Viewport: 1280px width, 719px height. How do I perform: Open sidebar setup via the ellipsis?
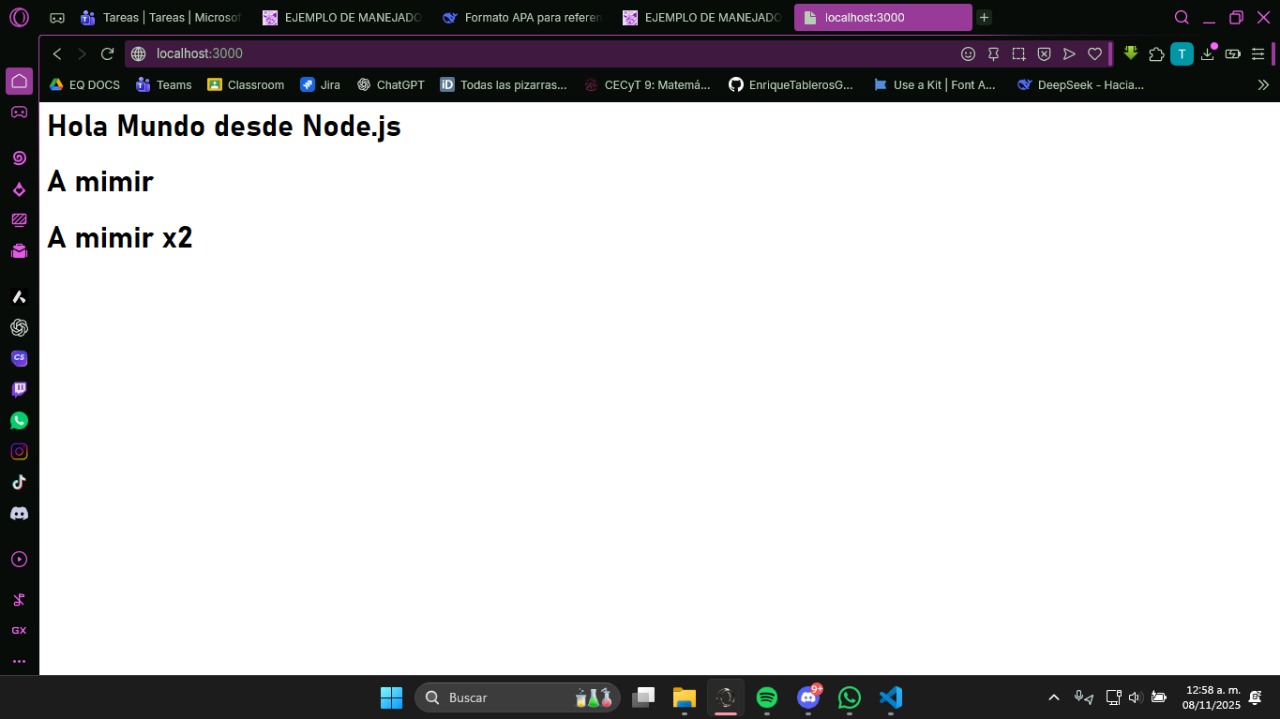click(19, 661)
